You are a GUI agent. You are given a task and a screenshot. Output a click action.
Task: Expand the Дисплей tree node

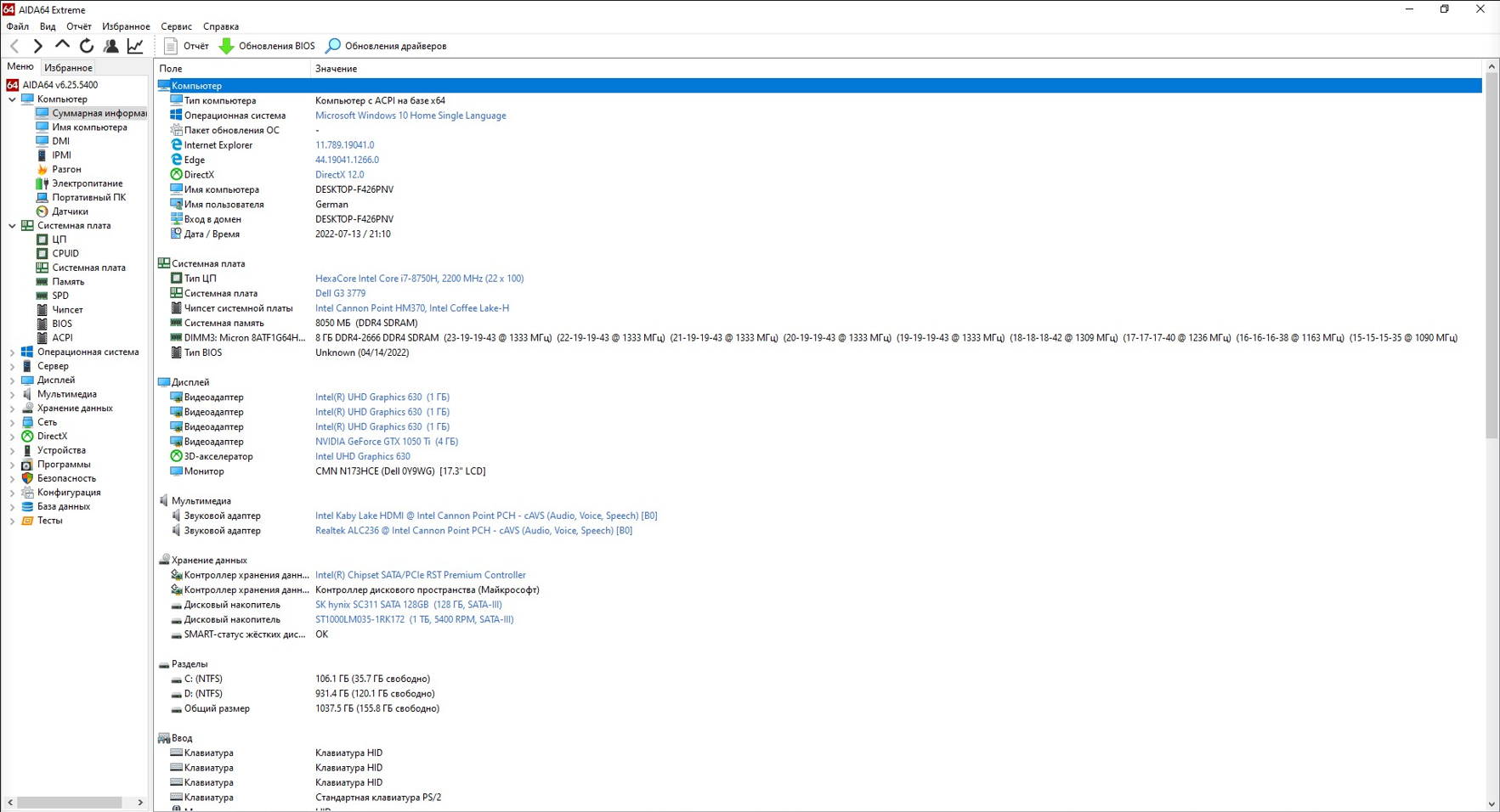pos(12,380)
